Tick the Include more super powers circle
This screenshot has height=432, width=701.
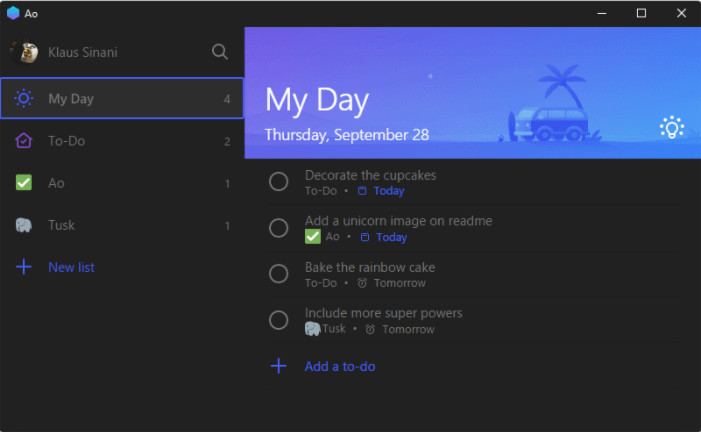[x=279, y=320]
